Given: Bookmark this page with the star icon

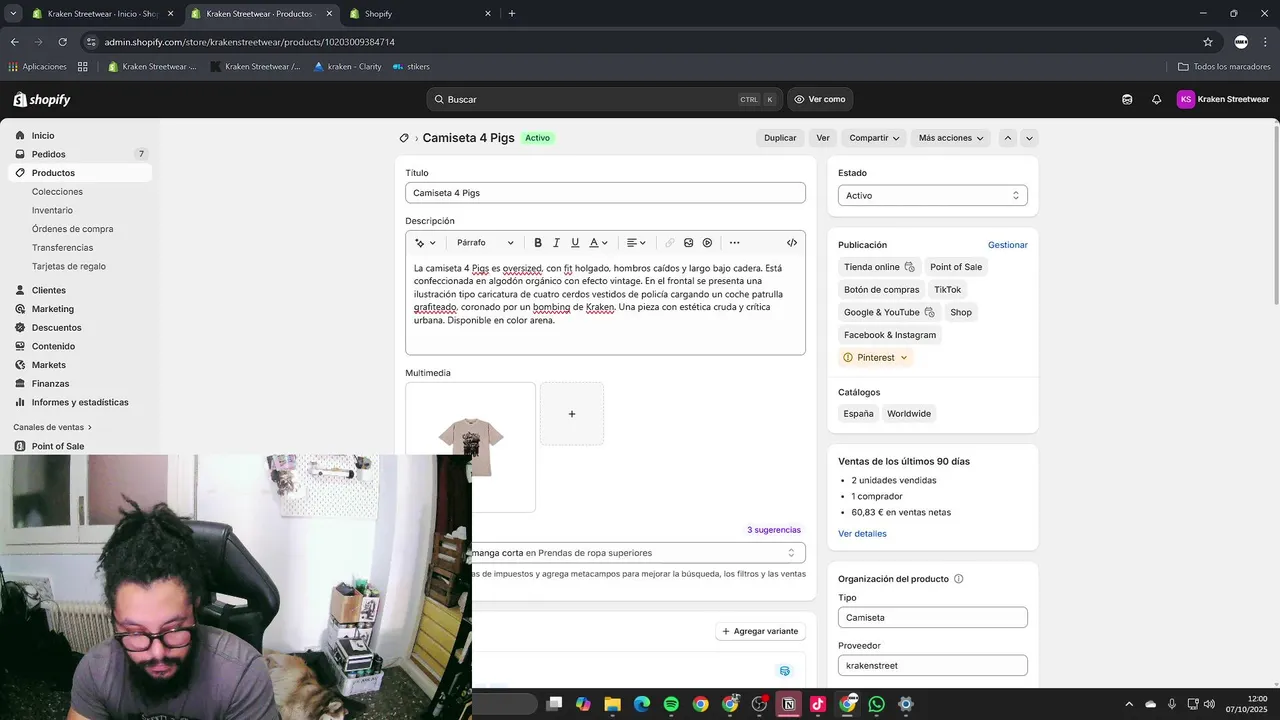Looking at the screenshot, I should point(1208,42).
